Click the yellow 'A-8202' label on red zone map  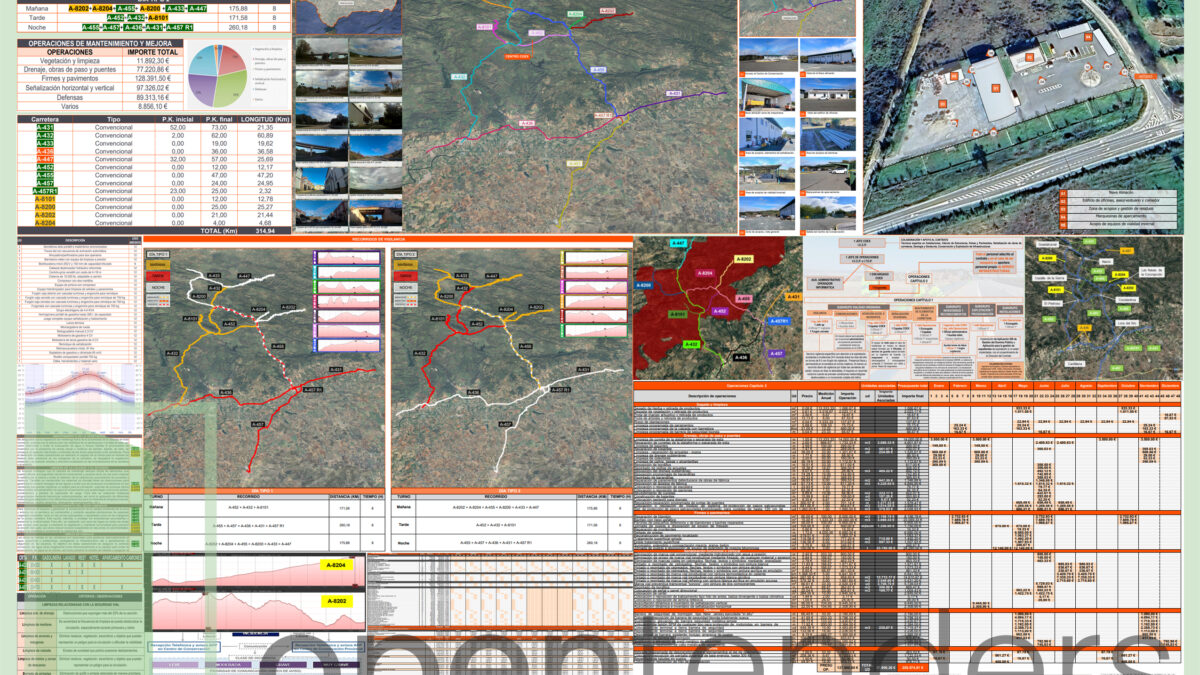point(744,259)
